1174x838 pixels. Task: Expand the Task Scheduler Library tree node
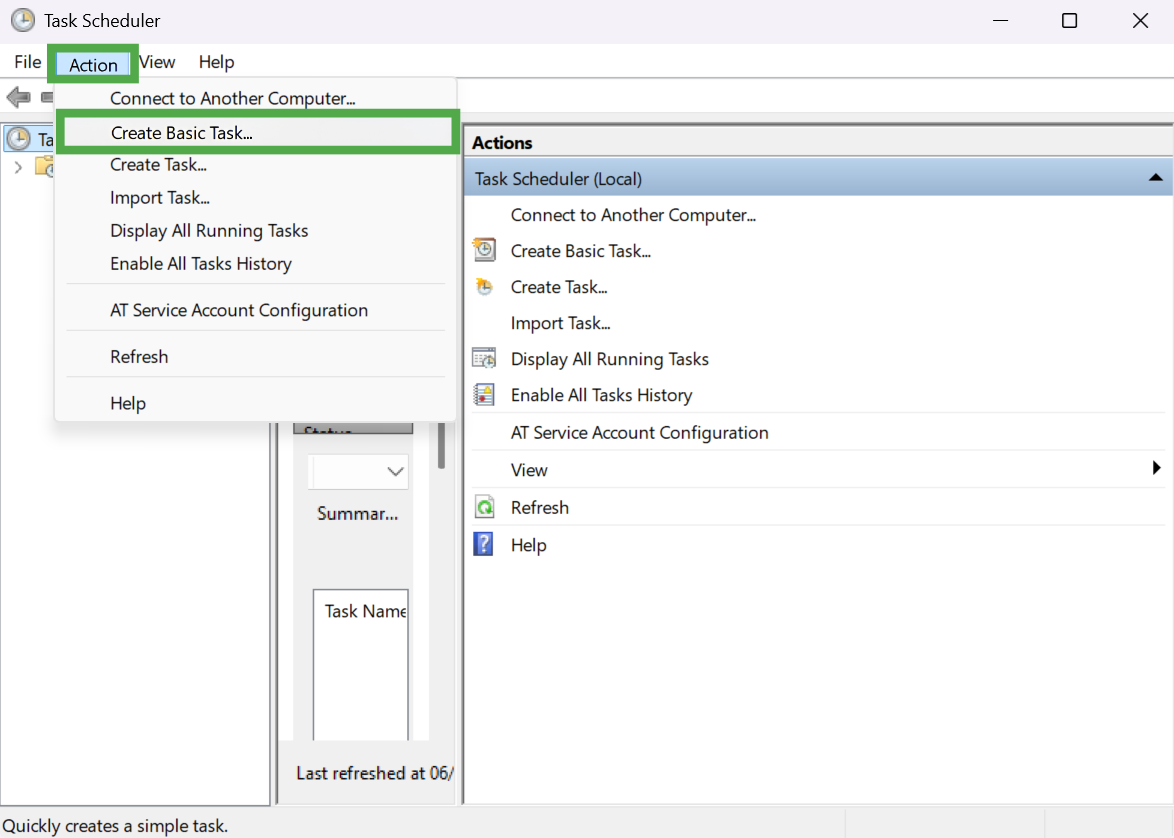19,167
